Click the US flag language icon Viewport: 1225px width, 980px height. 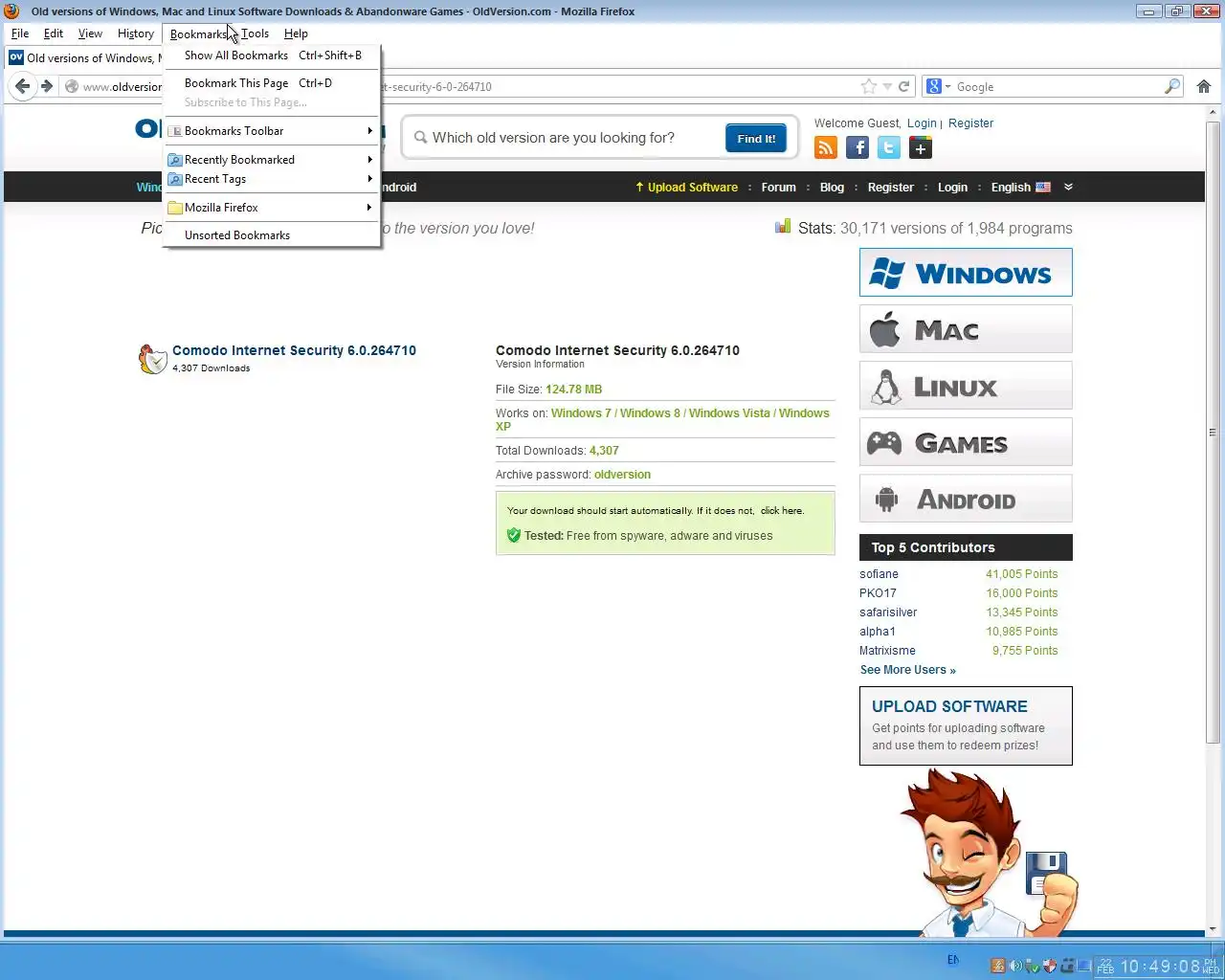click(1043, 188)
